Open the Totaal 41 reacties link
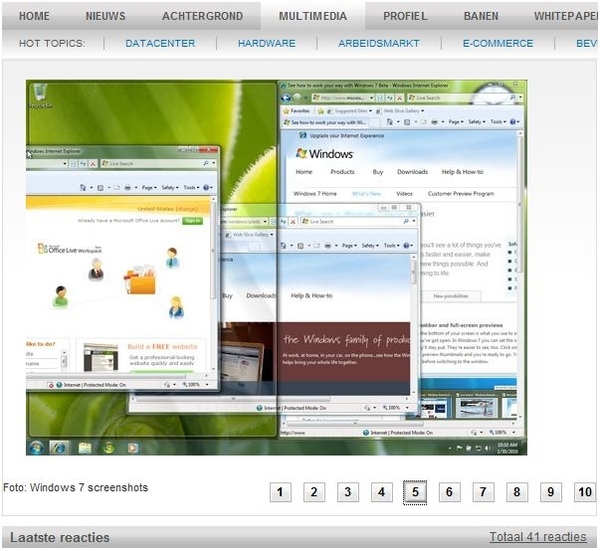 (538, 537)
